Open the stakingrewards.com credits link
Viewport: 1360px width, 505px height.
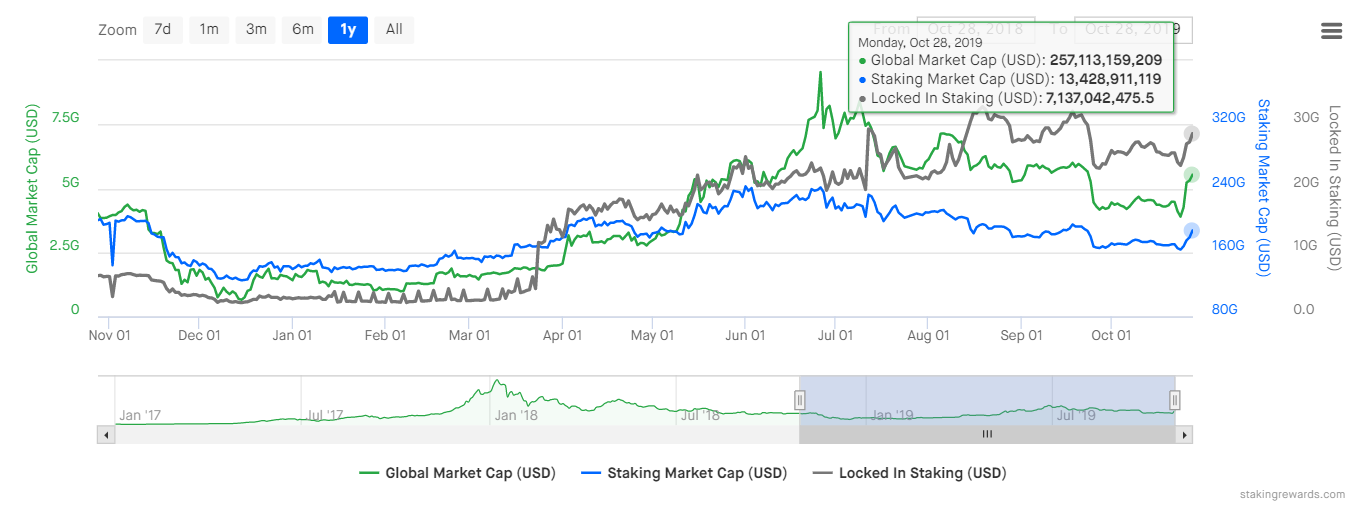pos(1293,495)
